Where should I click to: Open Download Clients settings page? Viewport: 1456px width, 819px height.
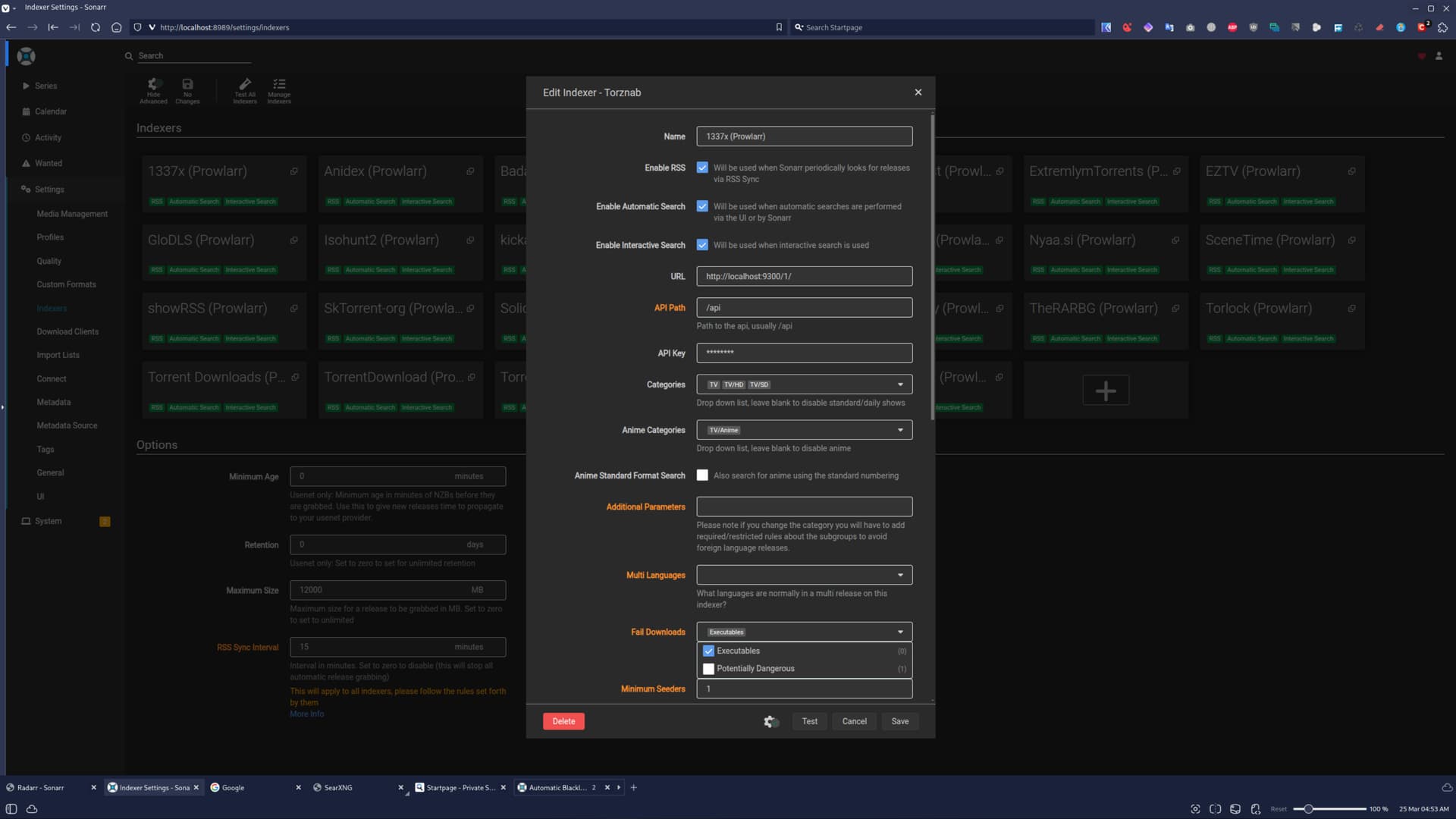click(67, 331)
